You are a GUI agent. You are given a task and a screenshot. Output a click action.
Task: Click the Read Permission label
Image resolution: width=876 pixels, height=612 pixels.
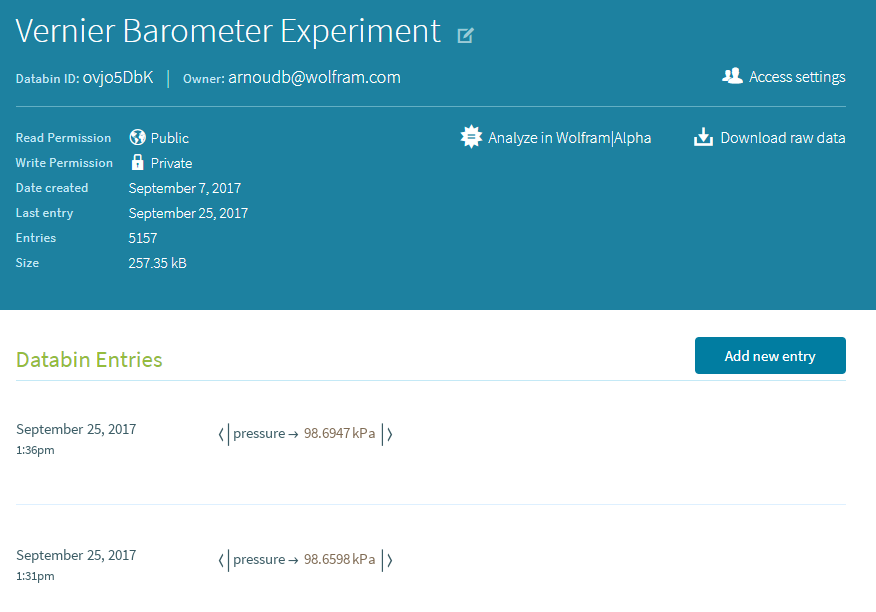point(63,137)
